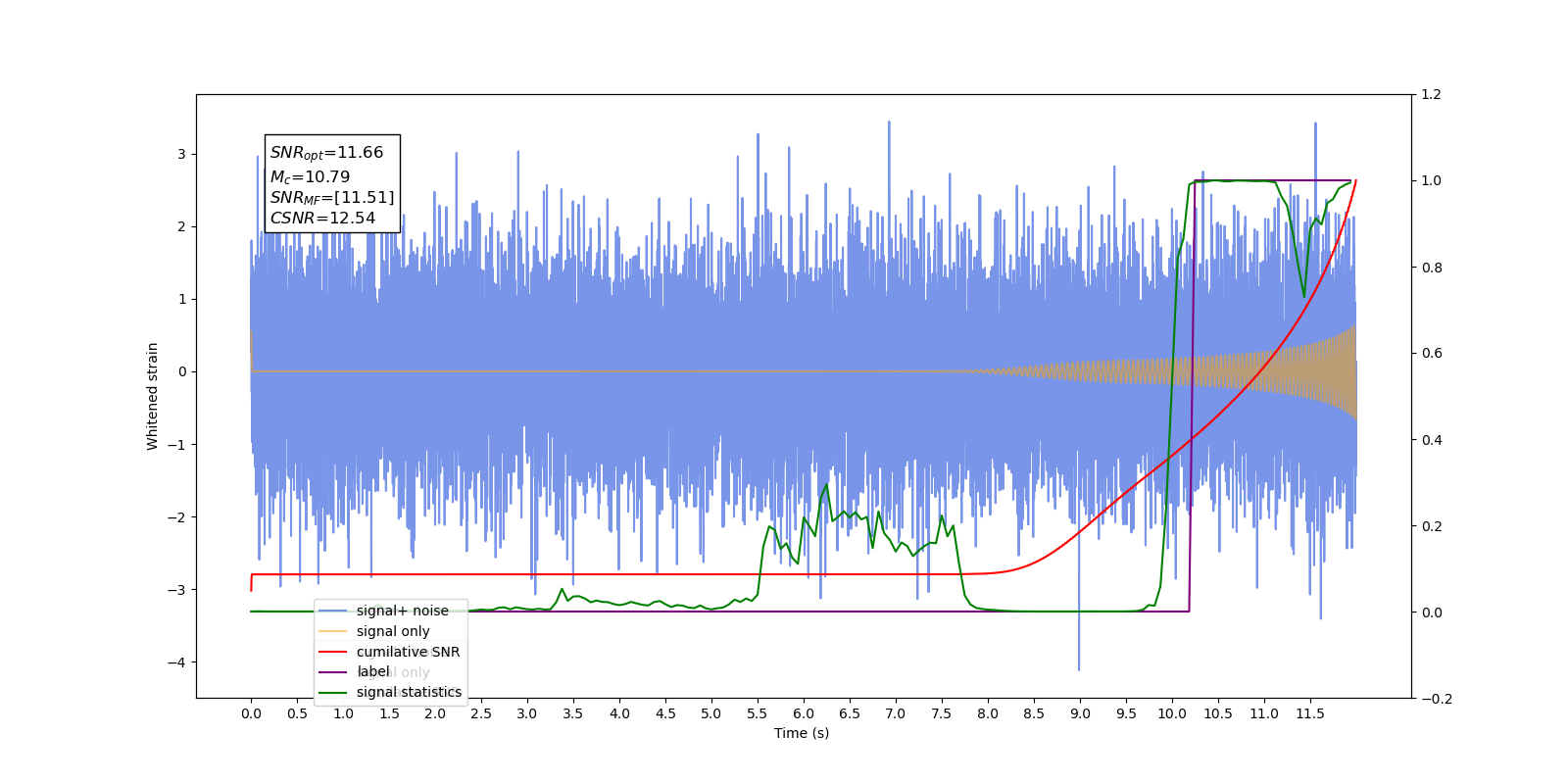Click the green line sample in legend

point(333,692)
